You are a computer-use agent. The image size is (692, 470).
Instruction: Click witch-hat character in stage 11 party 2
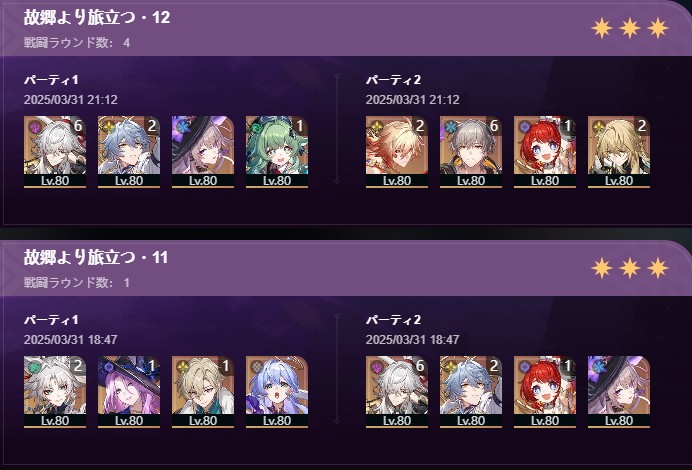[x=619, y=392]
